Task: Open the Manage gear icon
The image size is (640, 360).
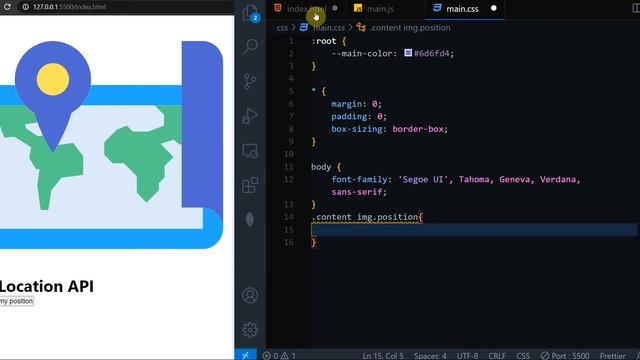Action: pos(250,329)
